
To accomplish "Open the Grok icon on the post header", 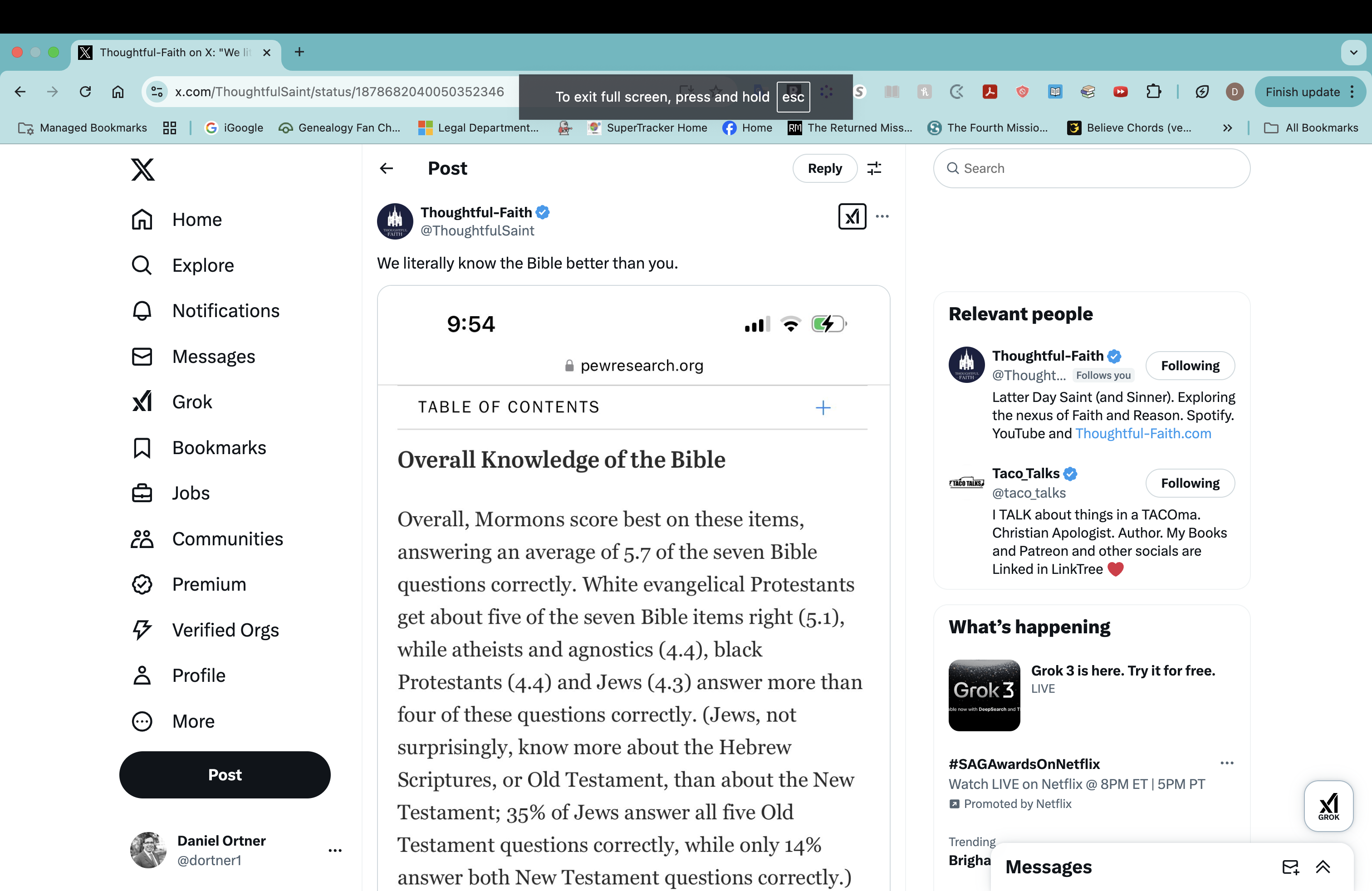I will tap(852, 216).
